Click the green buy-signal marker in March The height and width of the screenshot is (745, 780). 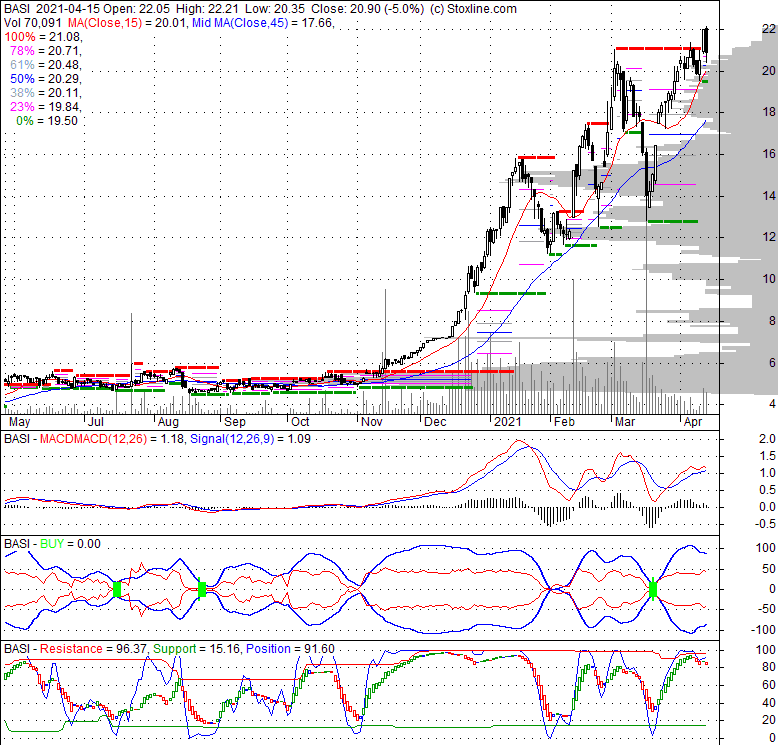[653, 589]
